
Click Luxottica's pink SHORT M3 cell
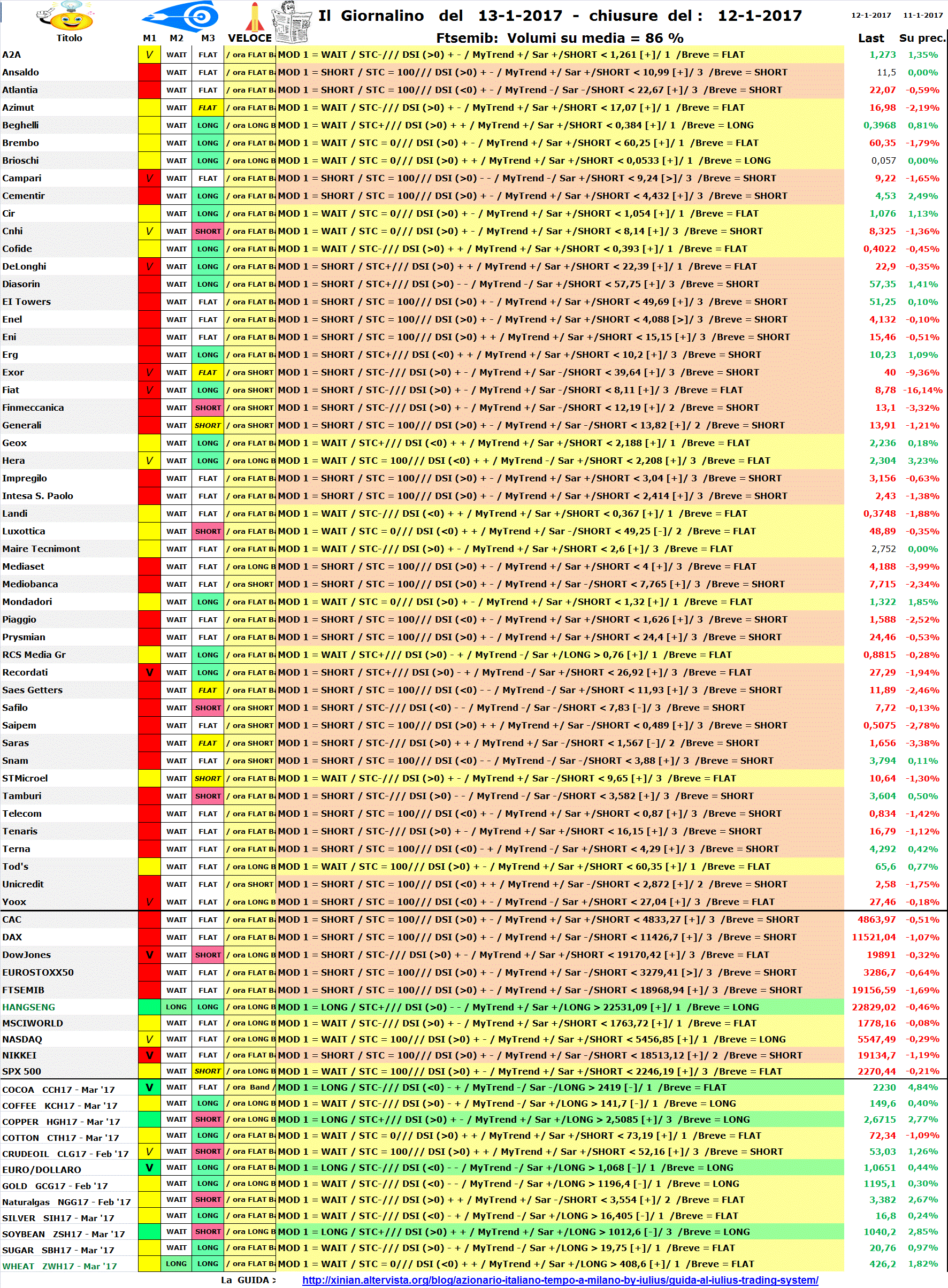point(208,531)
